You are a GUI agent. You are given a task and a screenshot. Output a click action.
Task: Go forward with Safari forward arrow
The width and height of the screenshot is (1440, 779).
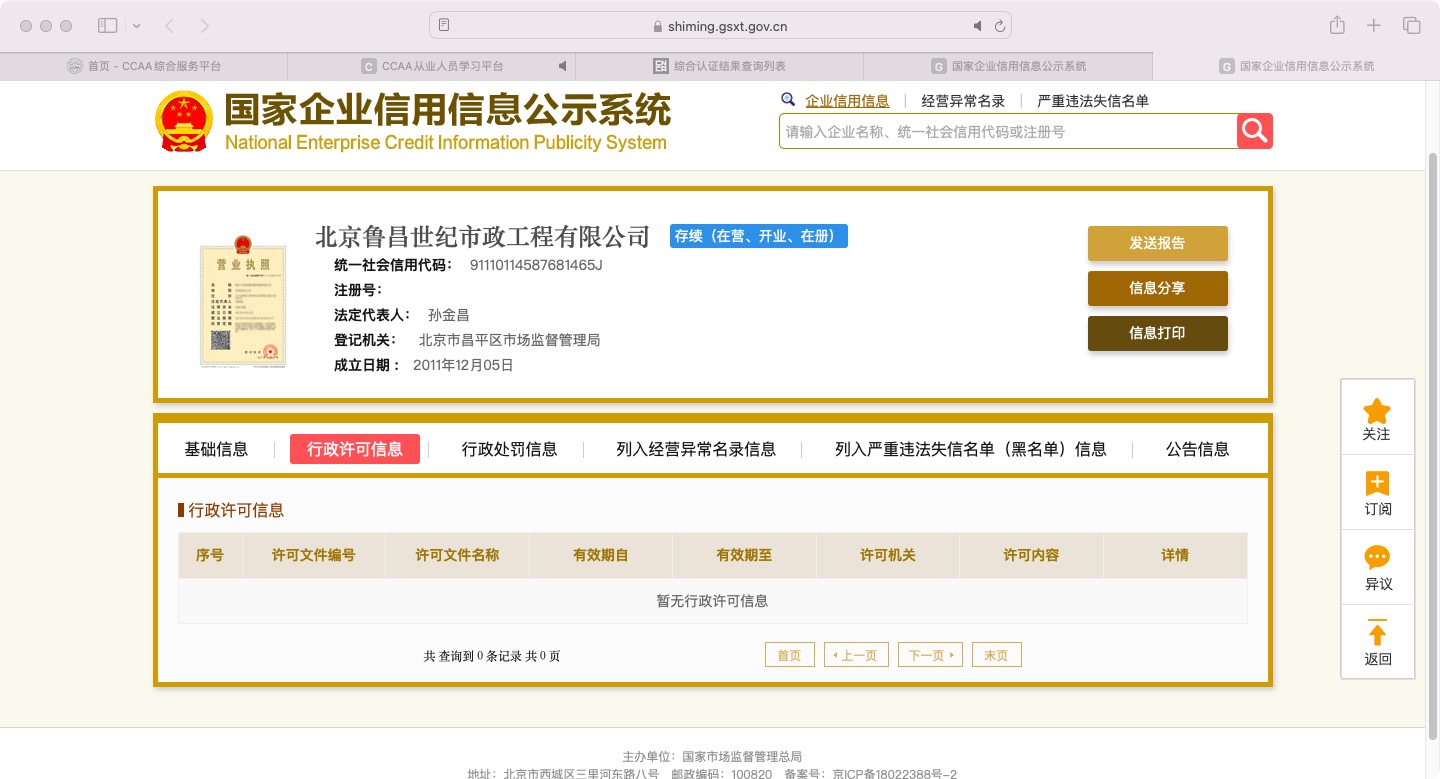(x=205, y=25)
